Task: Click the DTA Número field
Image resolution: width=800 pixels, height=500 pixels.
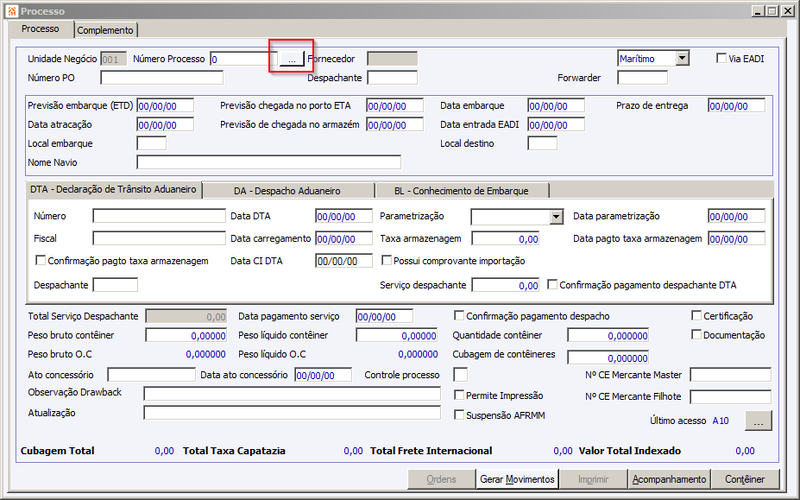Action: 159,216
